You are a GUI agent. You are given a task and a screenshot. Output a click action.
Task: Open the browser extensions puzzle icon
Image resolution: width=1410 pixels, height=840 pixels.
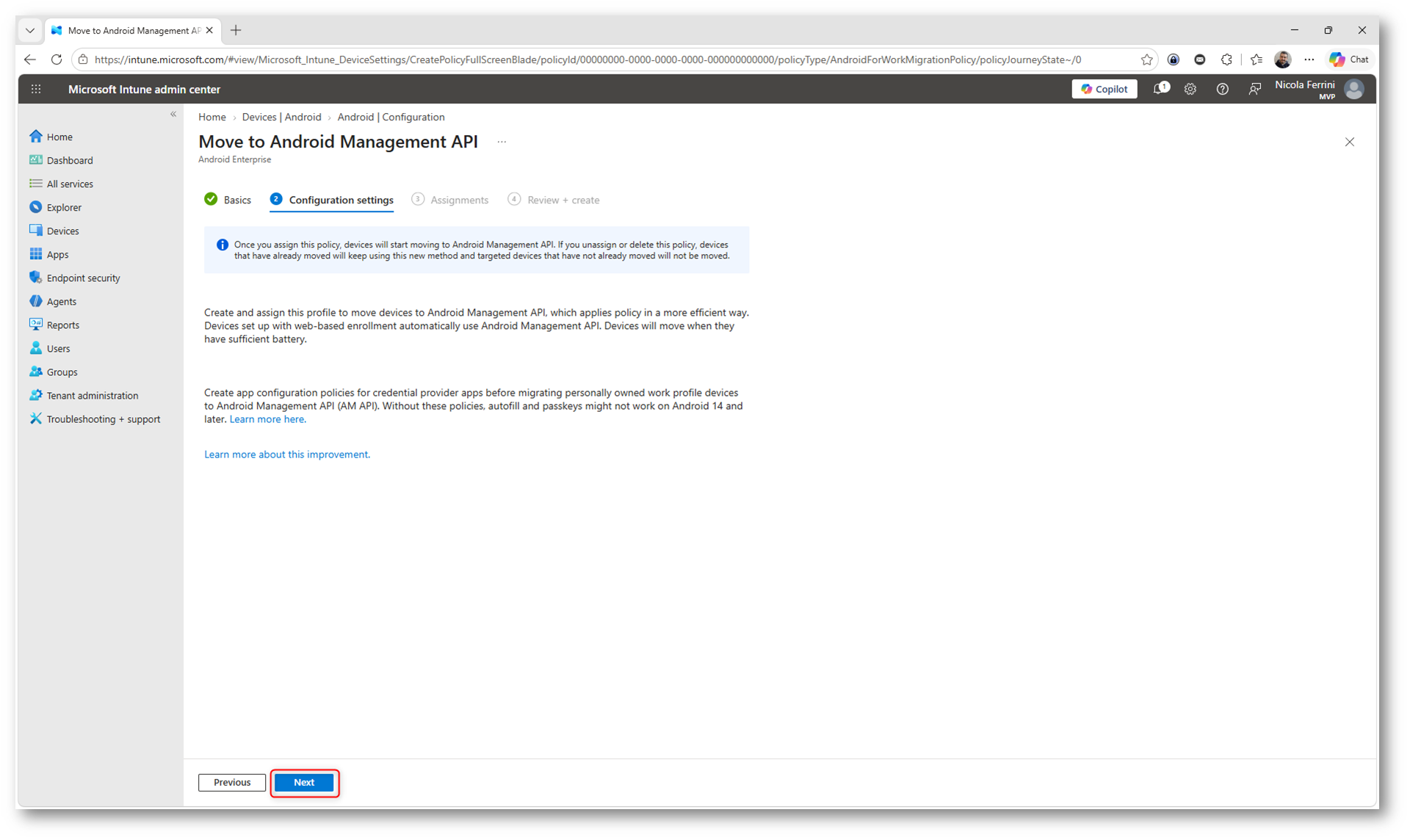coord(1226,59)
